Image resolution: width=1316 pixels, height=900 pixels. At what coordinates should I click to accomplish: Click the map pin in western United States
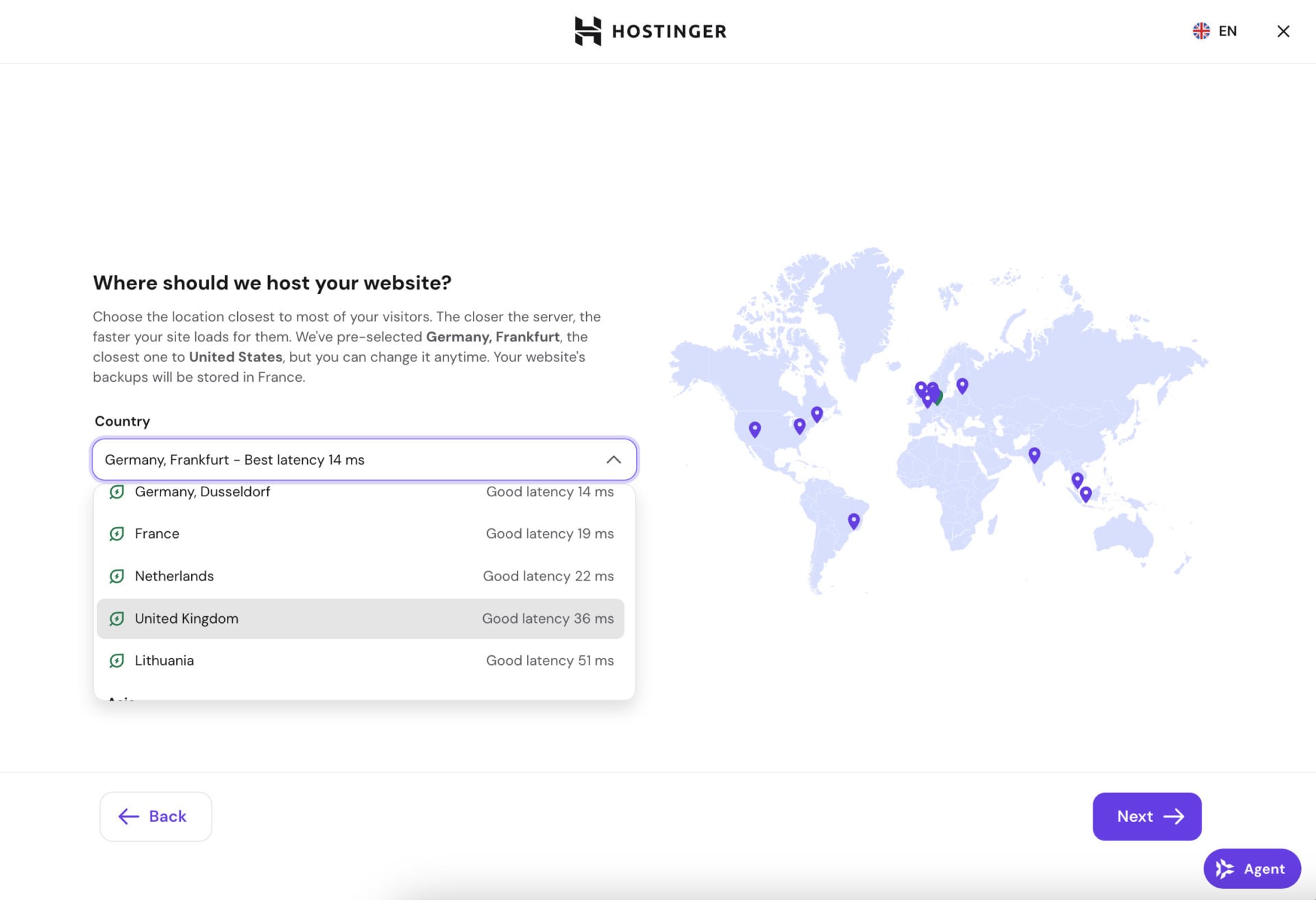(x=755, y=429)
